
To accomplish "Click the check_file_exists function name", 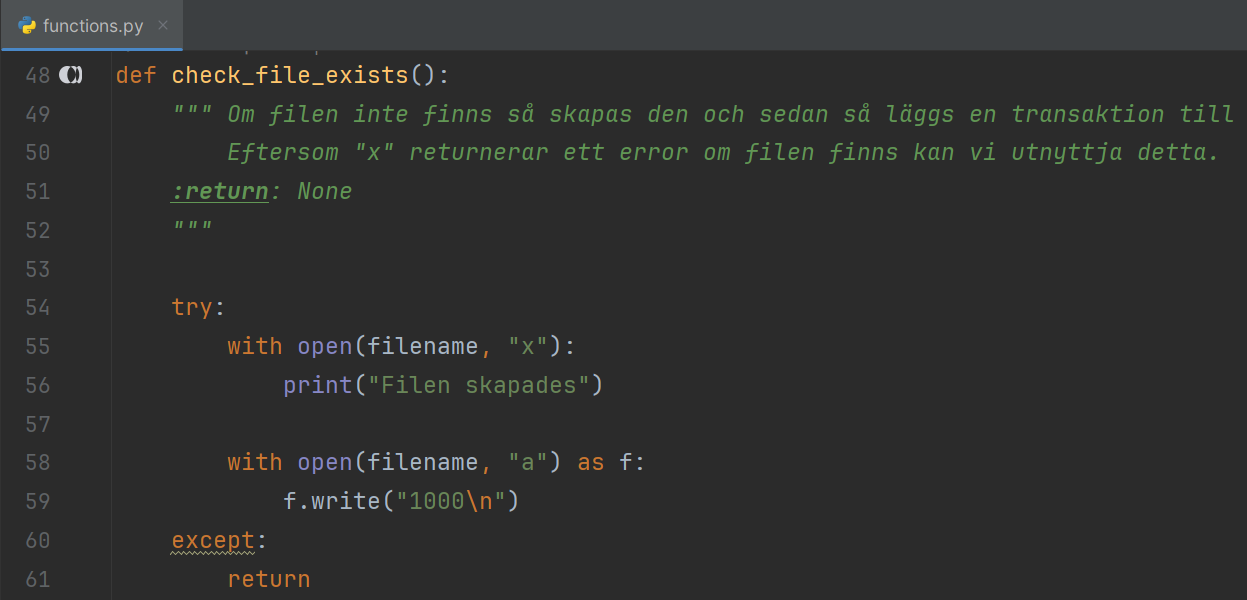I will tap(290, 75).
